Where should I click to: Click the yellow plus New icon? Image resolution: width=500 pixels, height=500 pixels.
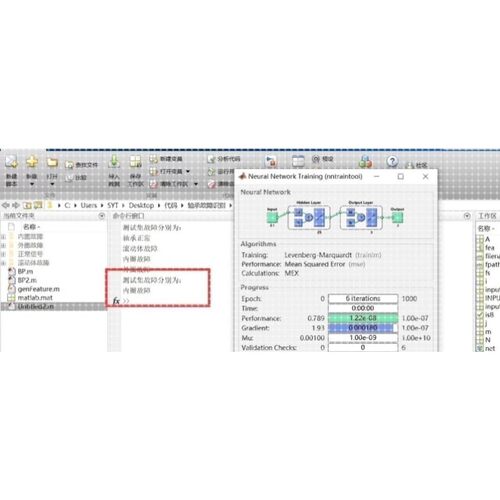point(32,162)
